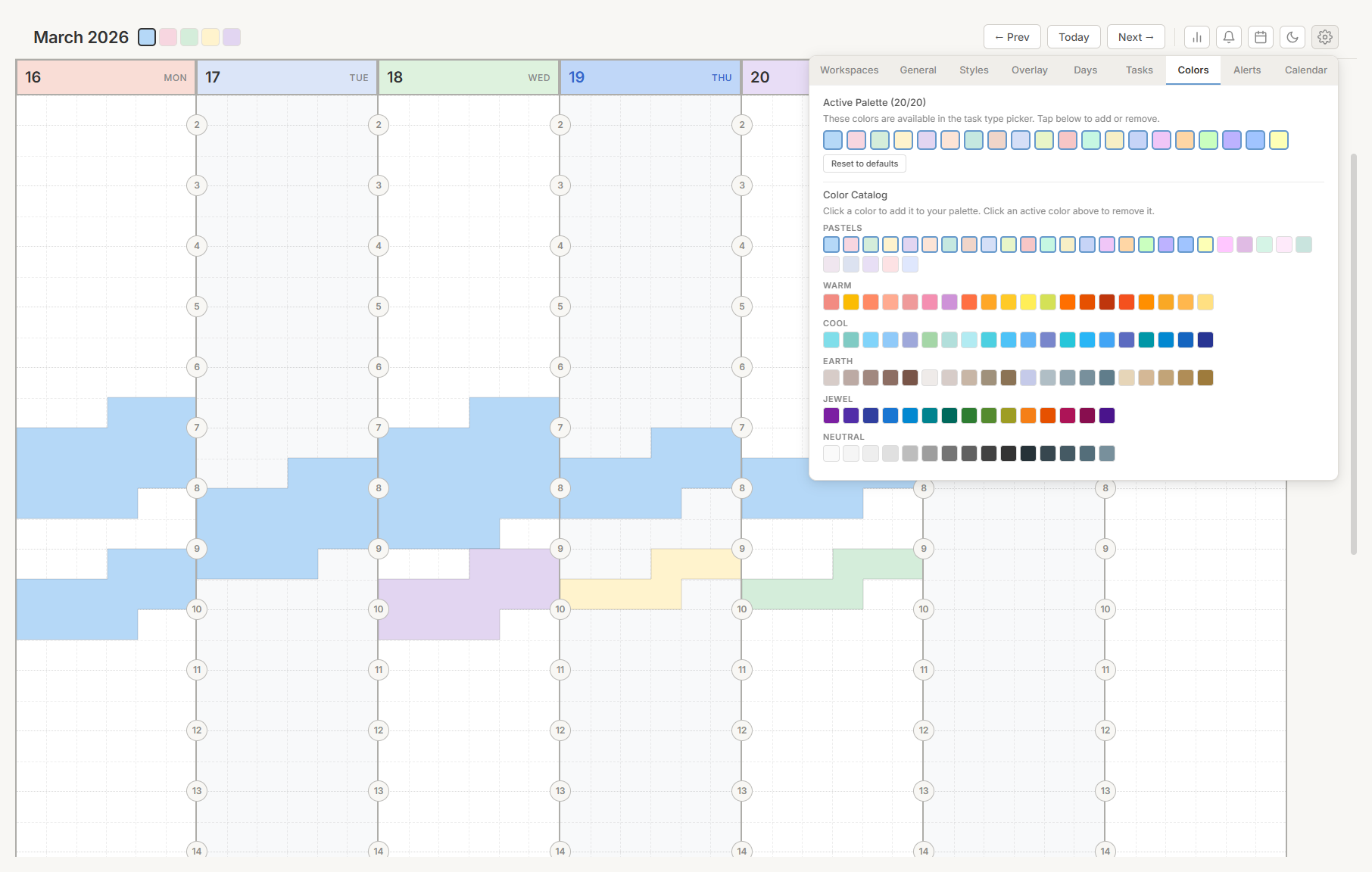Click the Thursday 19 day header
The width and height of the screenshot is (1372, 872).
[650, 77]
